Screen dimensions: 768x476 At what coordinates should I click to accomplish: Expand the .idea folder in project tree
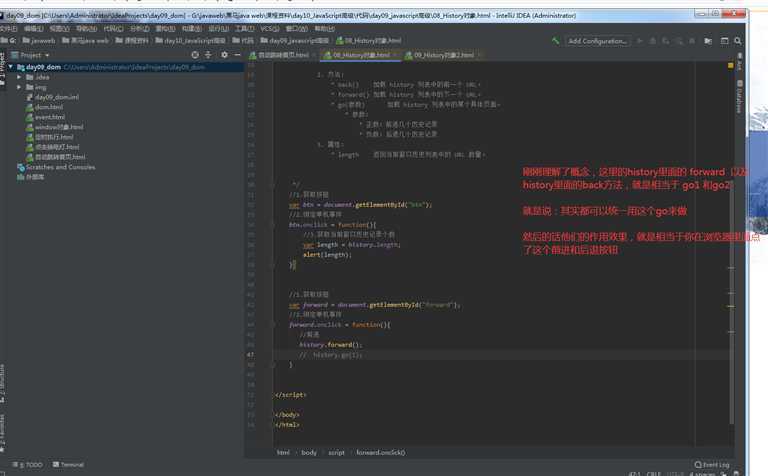pos(19,77)
